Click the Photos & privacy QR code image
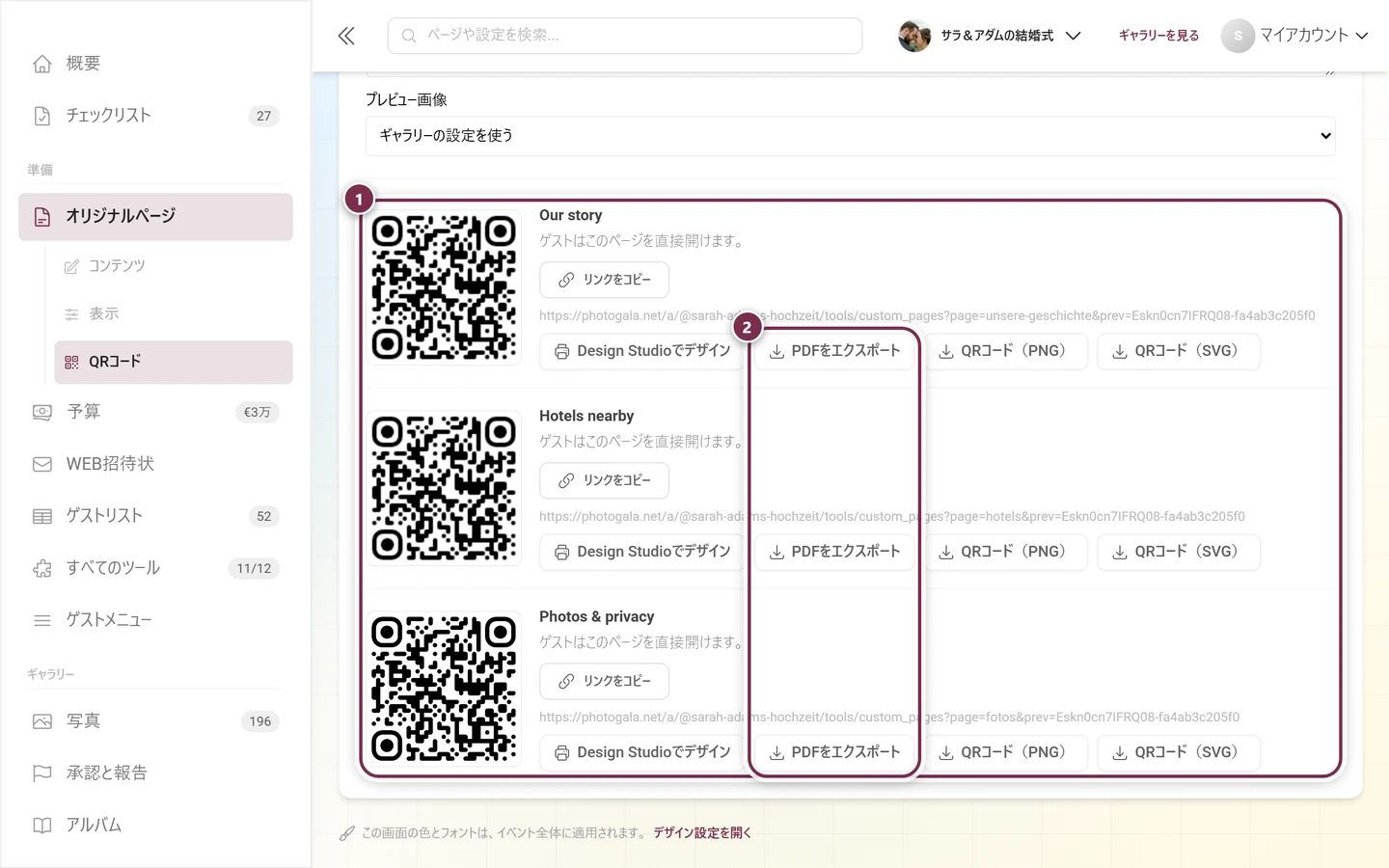 444,689
